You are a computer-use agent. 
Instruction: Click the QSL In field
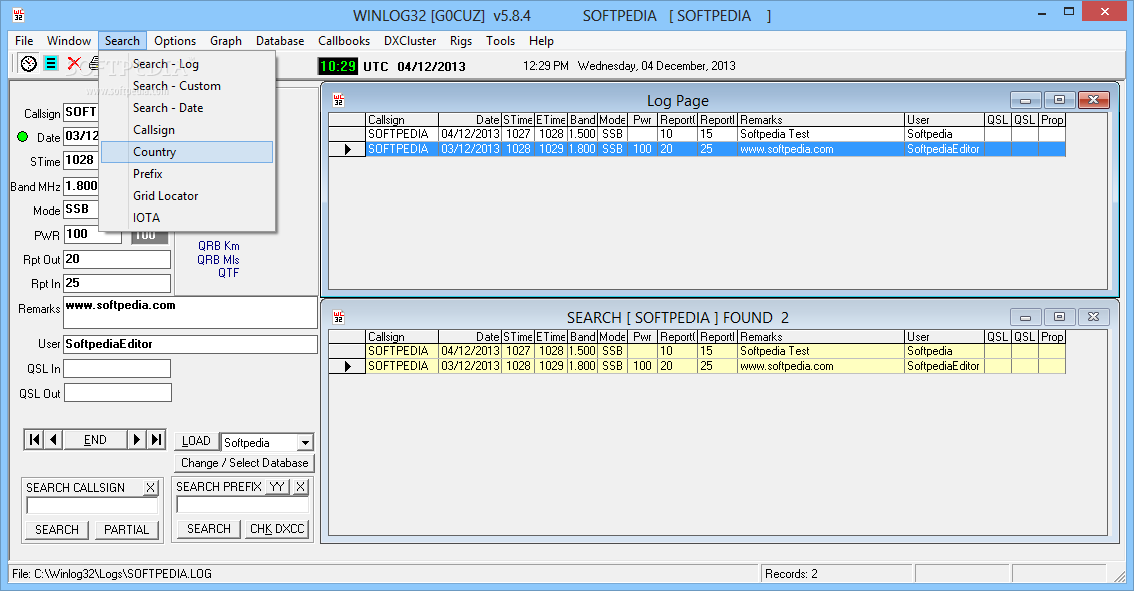click(117, 369)
